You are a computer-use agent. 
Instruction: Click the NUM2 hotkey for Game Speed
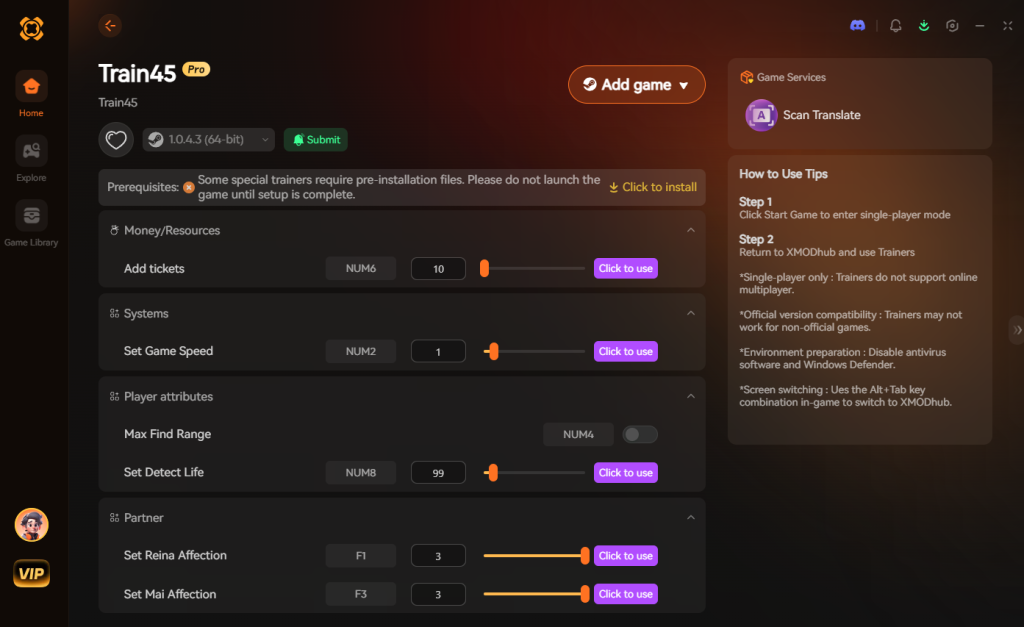[x=360, y=351]
